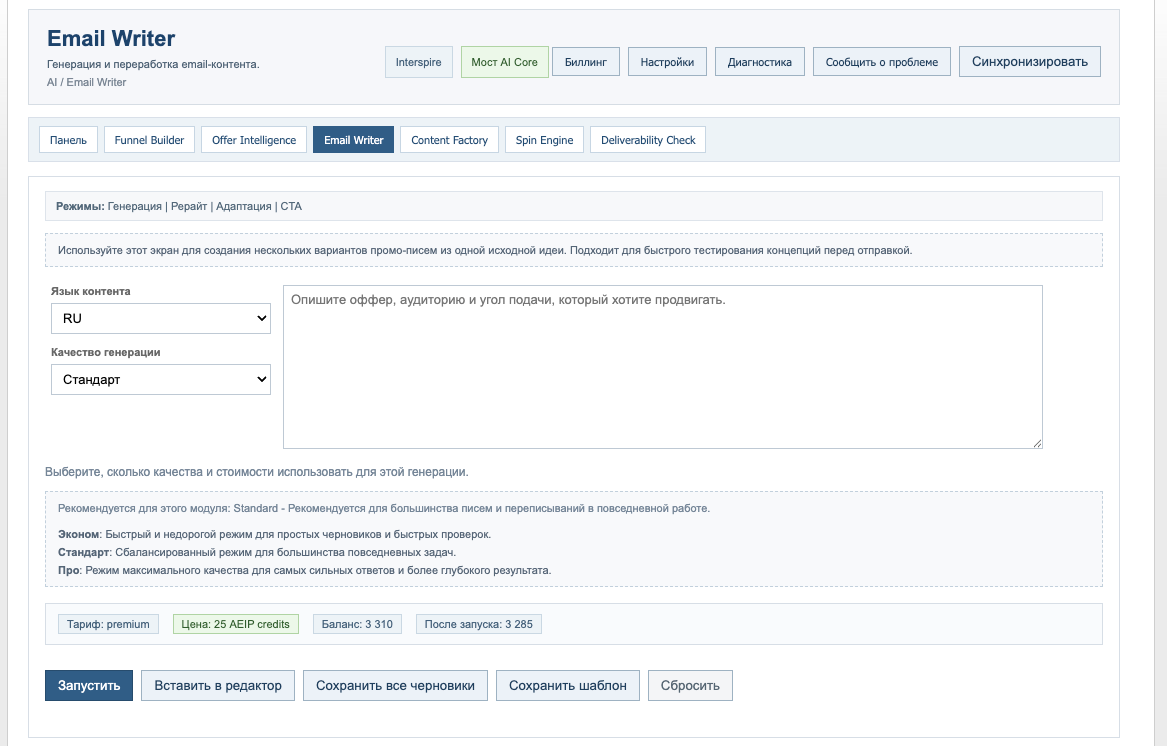Switch to the Content Factory tab
This screenshot has width=1167, height=746.
(449, 139)
